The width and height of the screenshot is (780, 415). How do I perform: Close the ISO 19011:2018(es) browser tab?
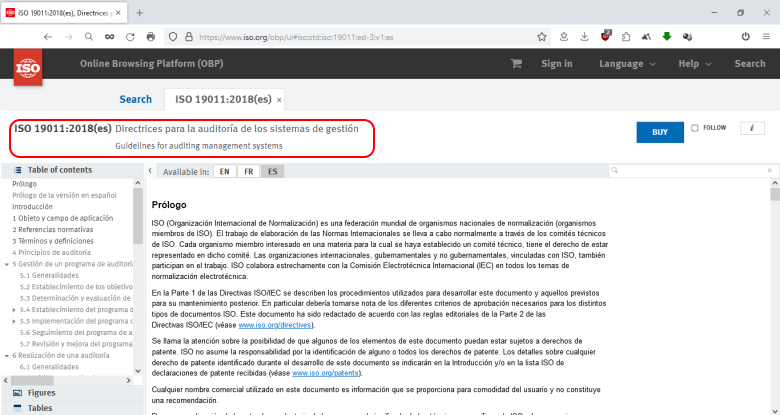coord(118,13)
